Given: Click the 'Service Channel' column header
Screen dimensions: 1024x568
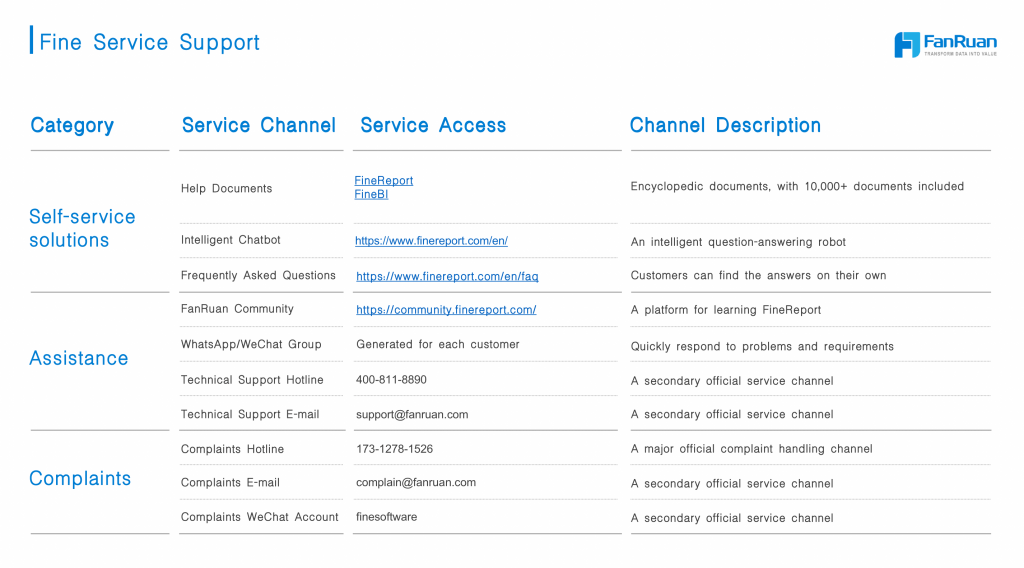Looking at the screenshot, I should coord(259,125).
